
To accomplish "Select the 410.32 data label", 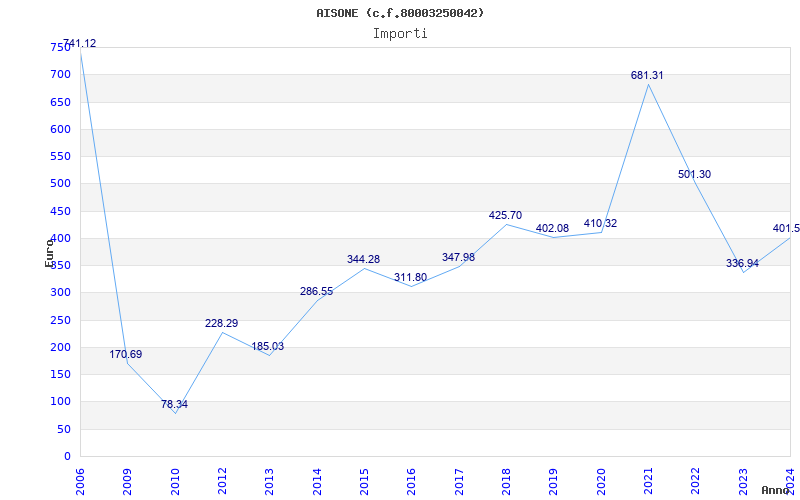I will click(x=601, y=223).
